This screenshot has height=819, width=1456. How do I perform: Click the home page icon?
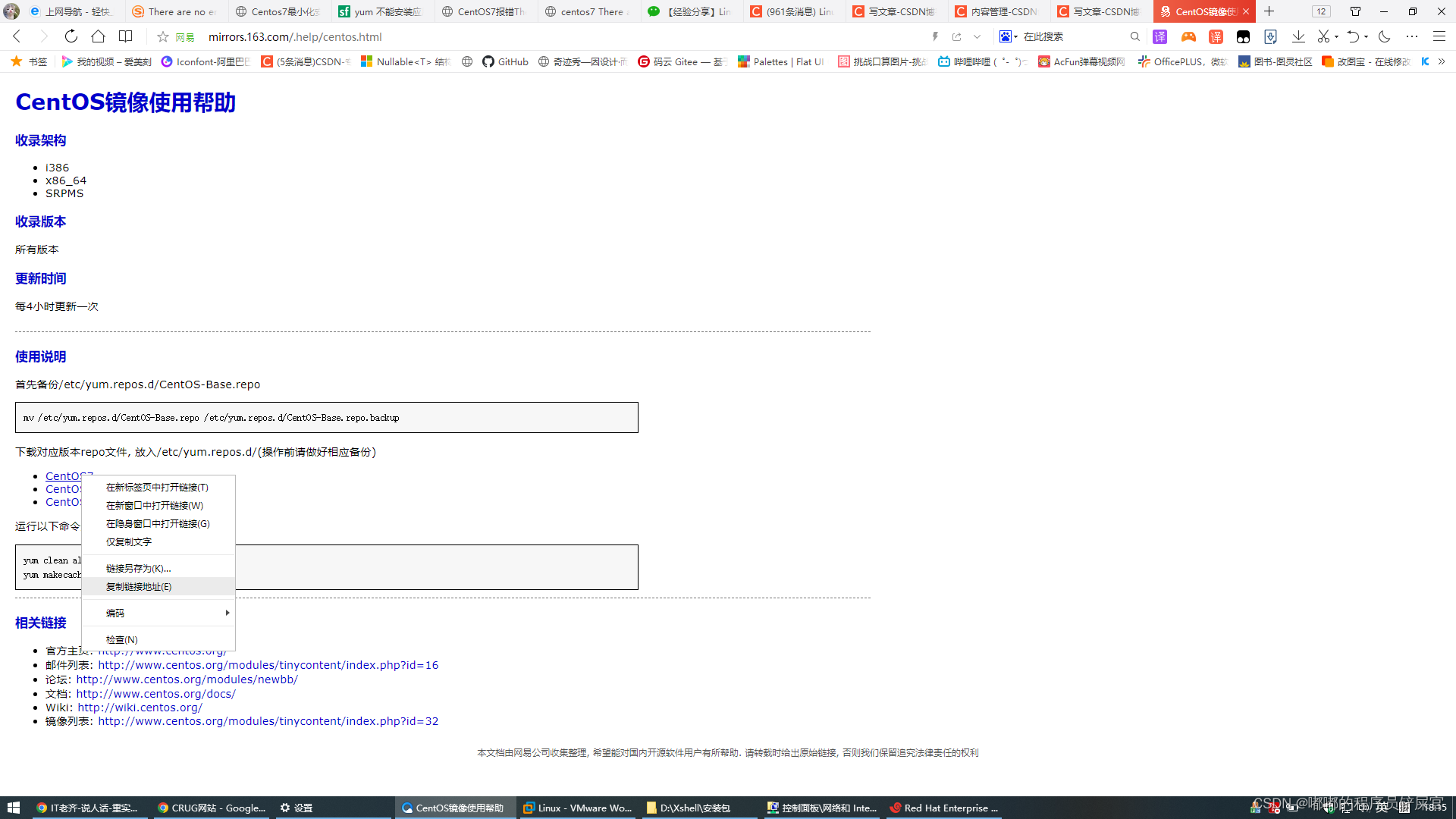tap(97, 36)
